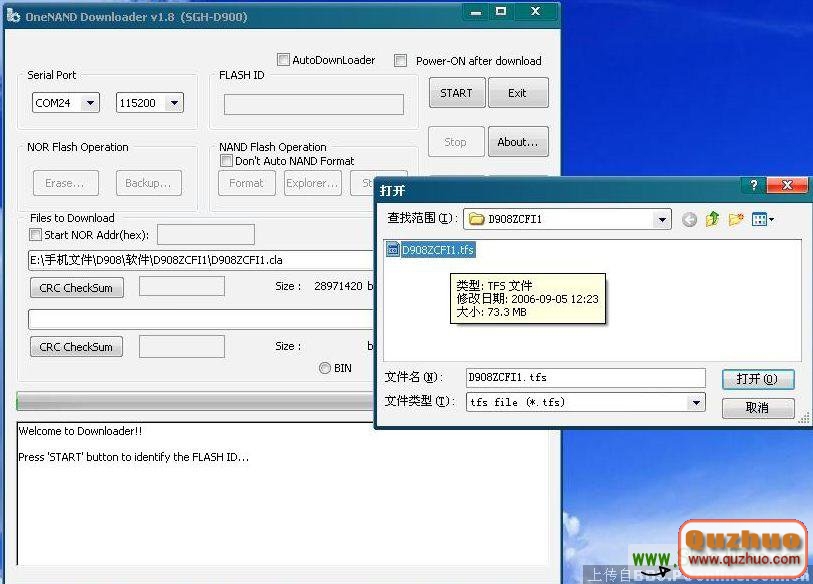Click the NAND Format button
This screenshot has height=584, width=813.
click(247, 183)
